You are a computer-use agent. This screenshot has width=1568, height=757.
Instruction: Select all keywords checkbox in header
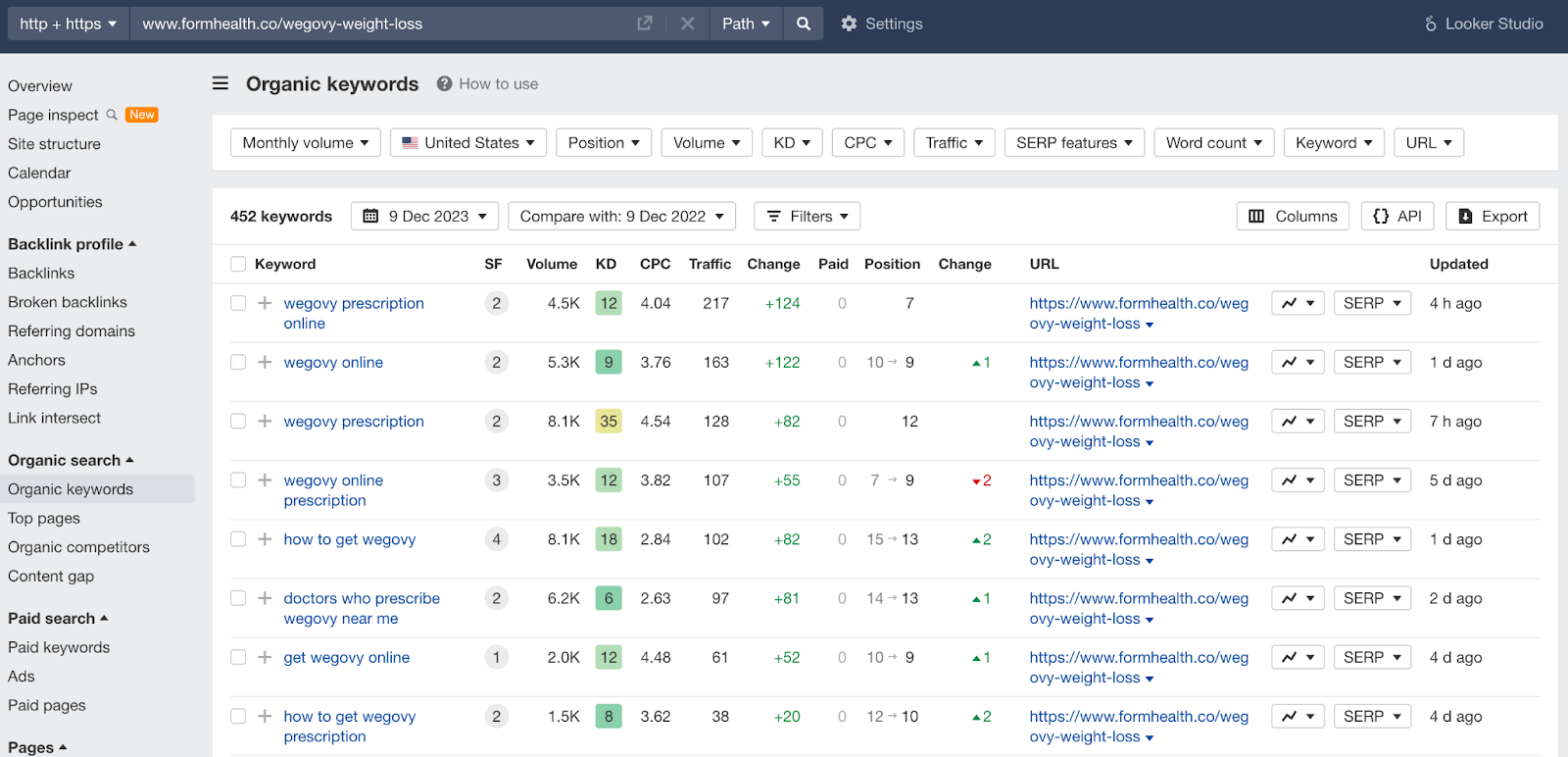238,264
